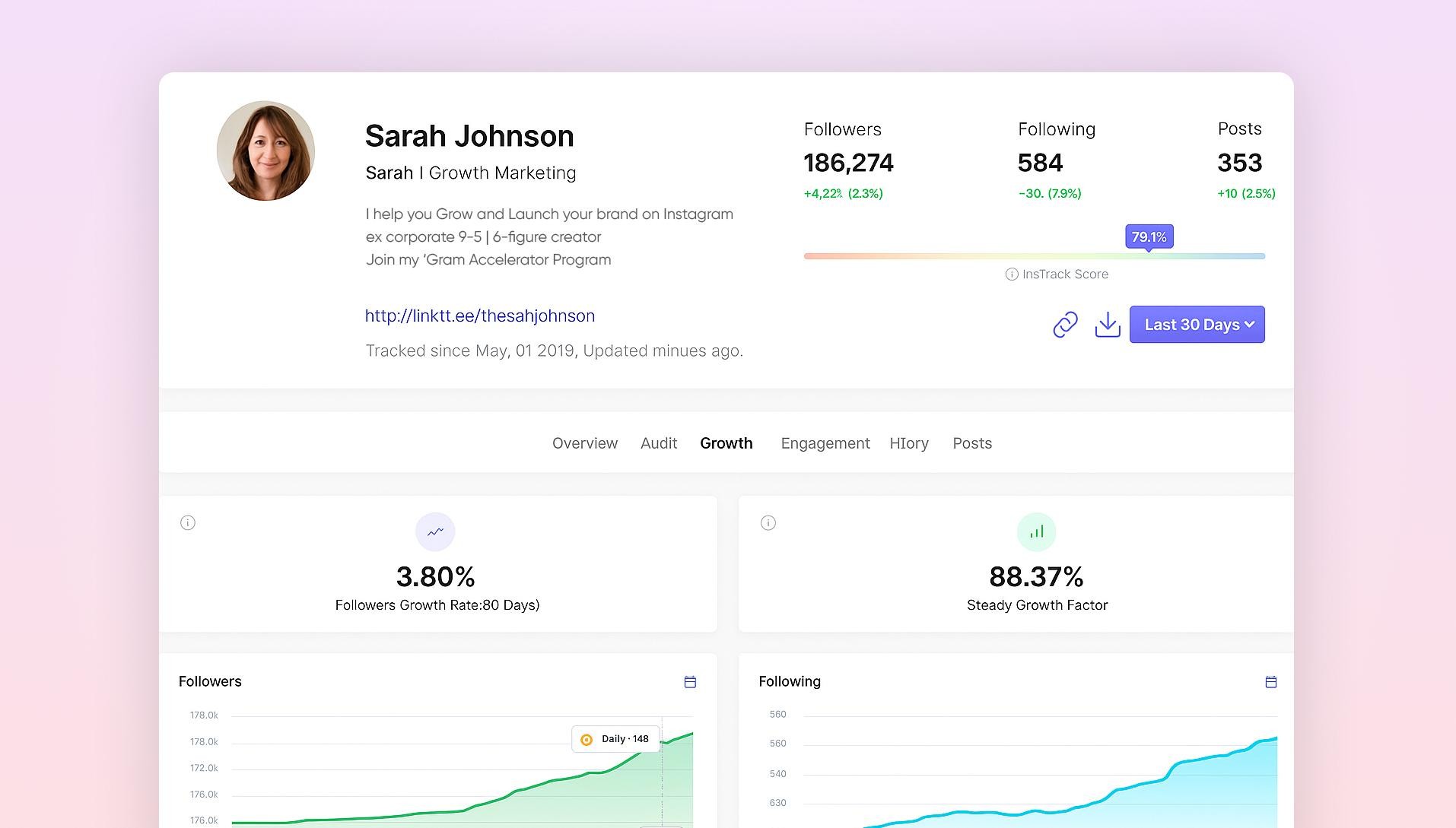
Task: Switch to the Overview tab
Action: click(x=585, y=443)
